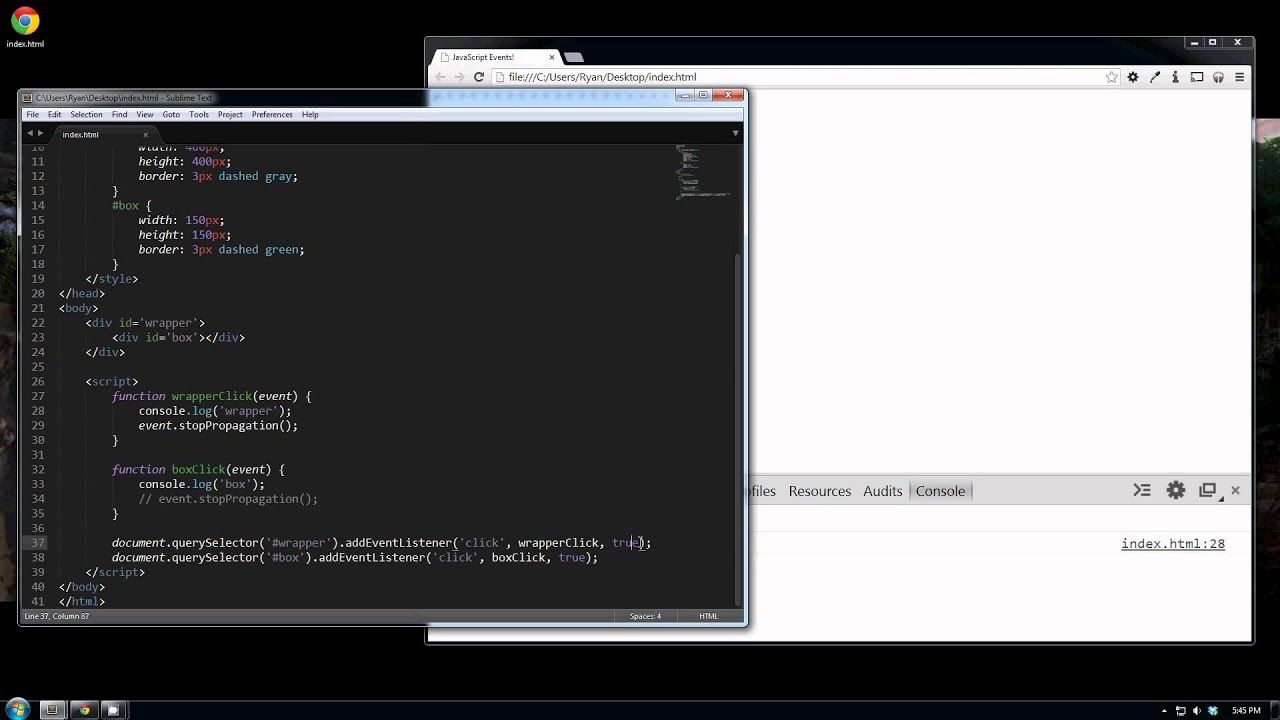This screenshot has height=720, width=1280.
Task: Close the index.html tab in Sublime
Action: [x=145, y=134]
